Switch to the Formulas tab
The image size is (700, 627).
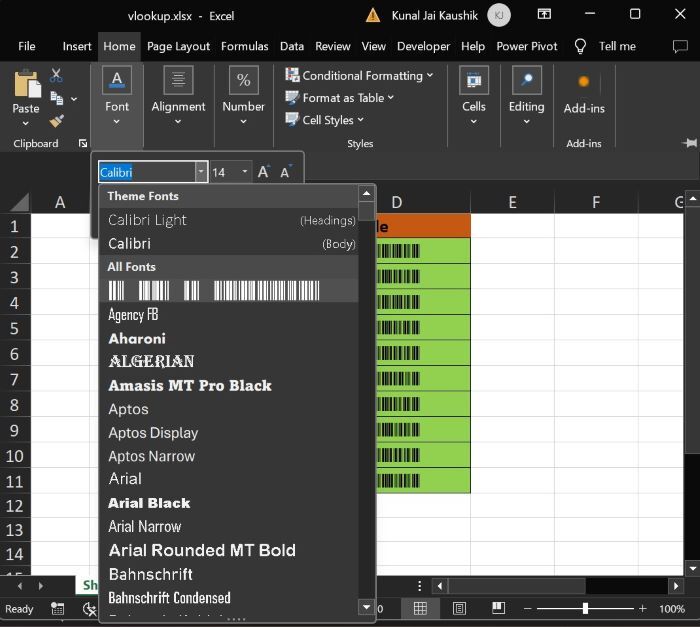pyautogui.click(x=244, y=46)
